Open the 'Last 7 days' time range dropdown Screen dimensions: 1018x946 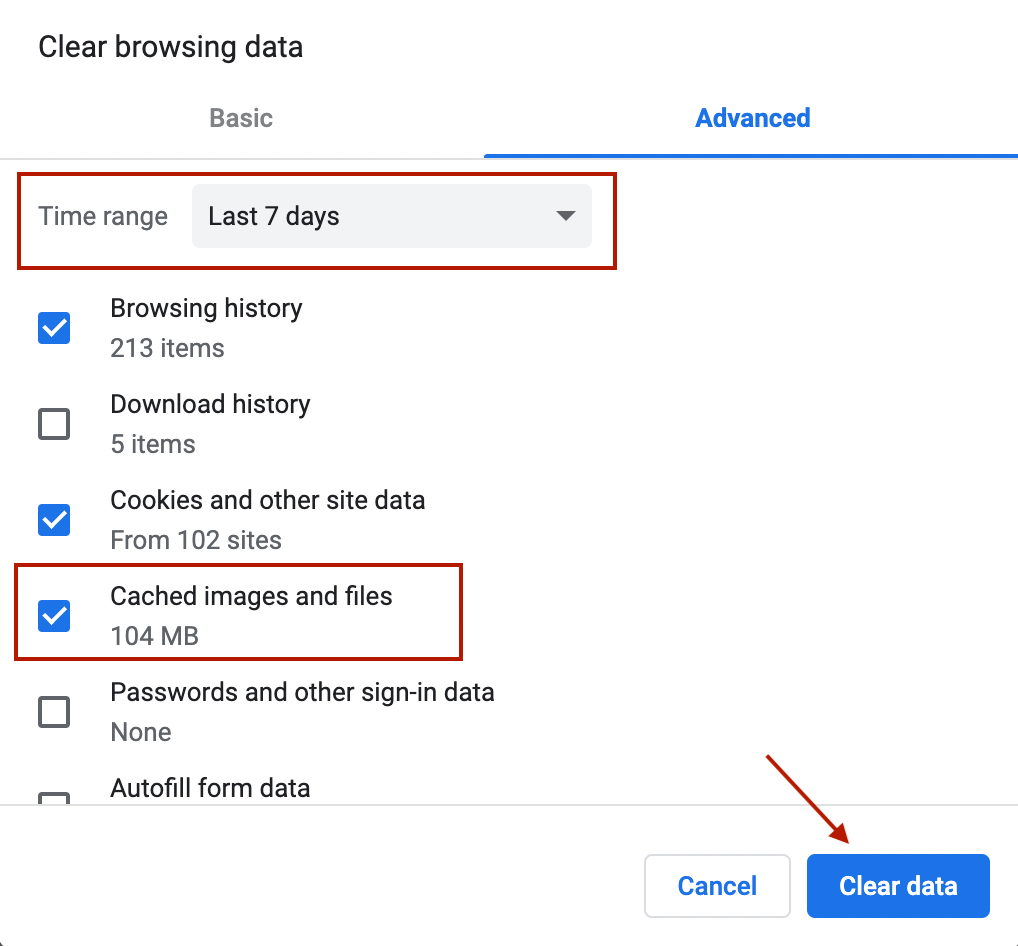pyautogui.click(x=390, y=216)
